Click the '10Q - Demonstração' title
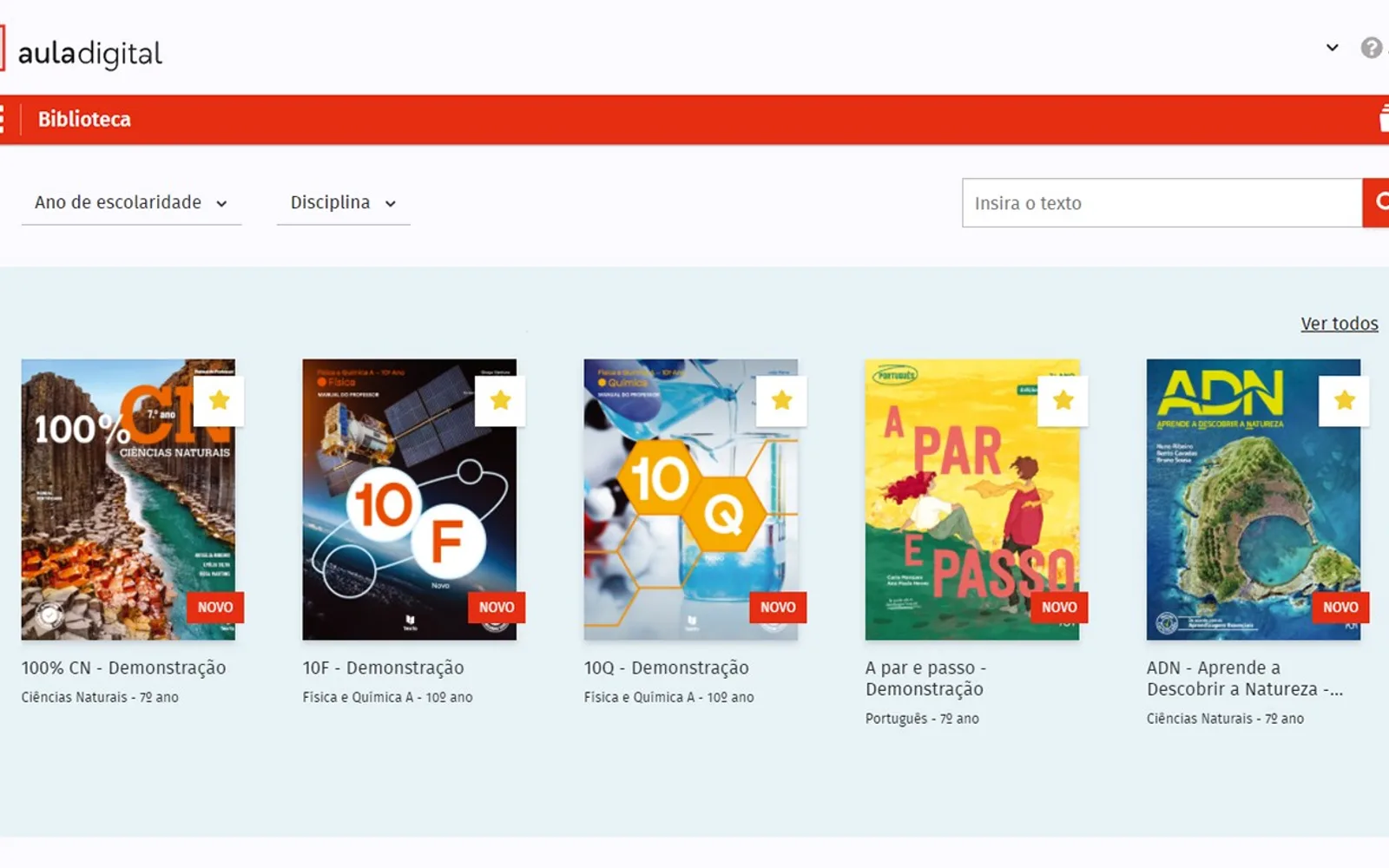The image size is (1389, 868). click(x=666, y=668)
